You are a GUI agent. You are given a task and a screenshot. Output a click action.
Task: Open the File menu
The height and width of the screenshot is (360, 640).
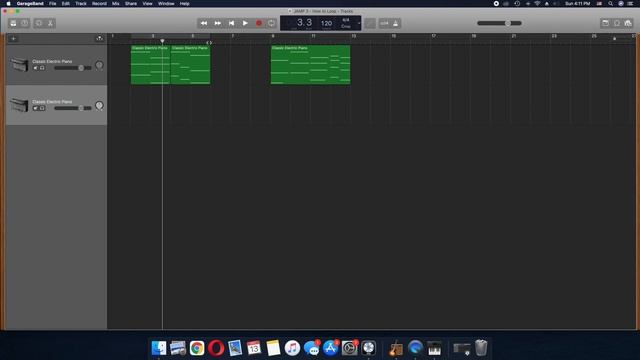[53, 3]
